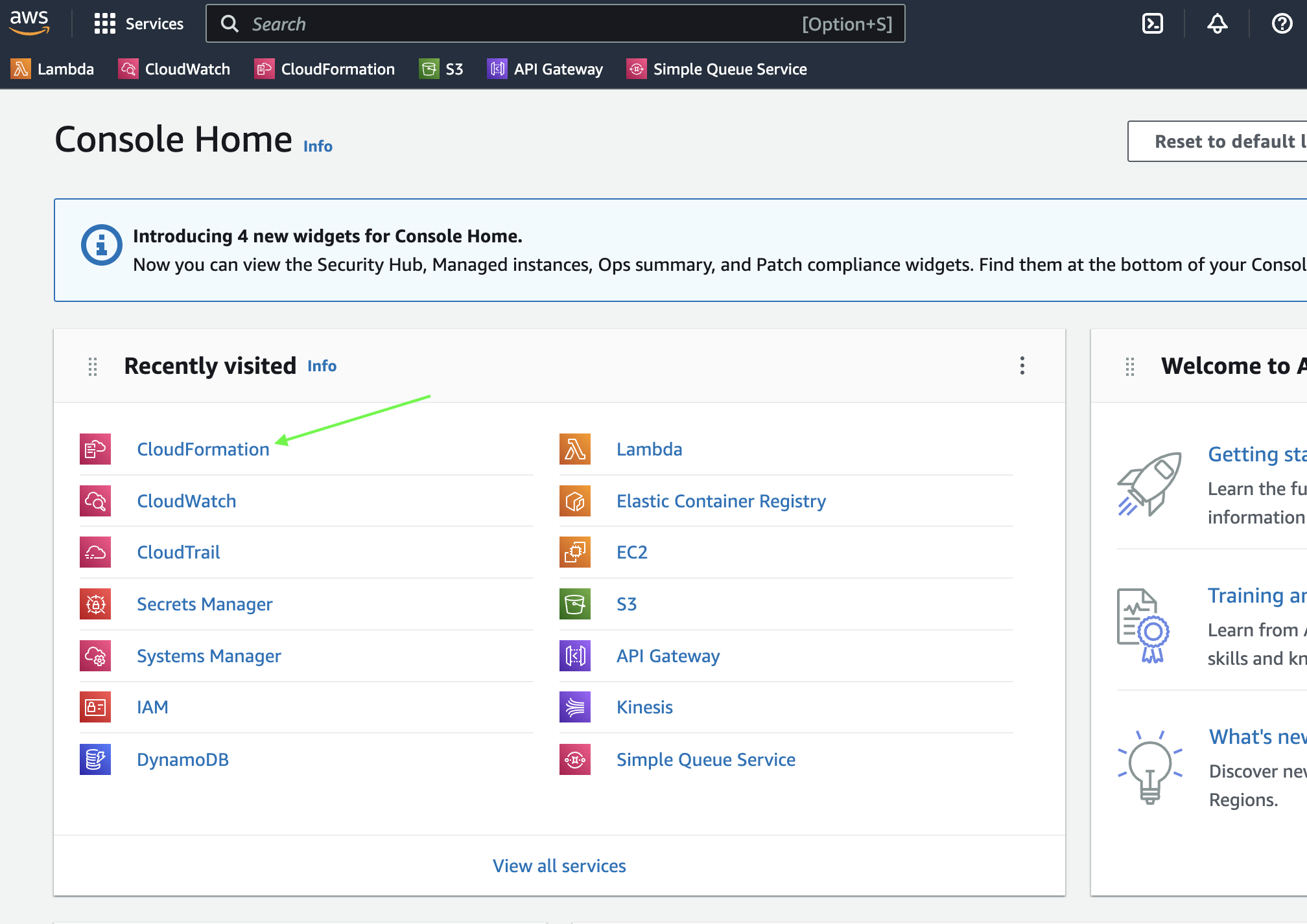Viewport: 1307px width, 924px height.
Task: Open the CloudTrail link
Action: (178, 552)
